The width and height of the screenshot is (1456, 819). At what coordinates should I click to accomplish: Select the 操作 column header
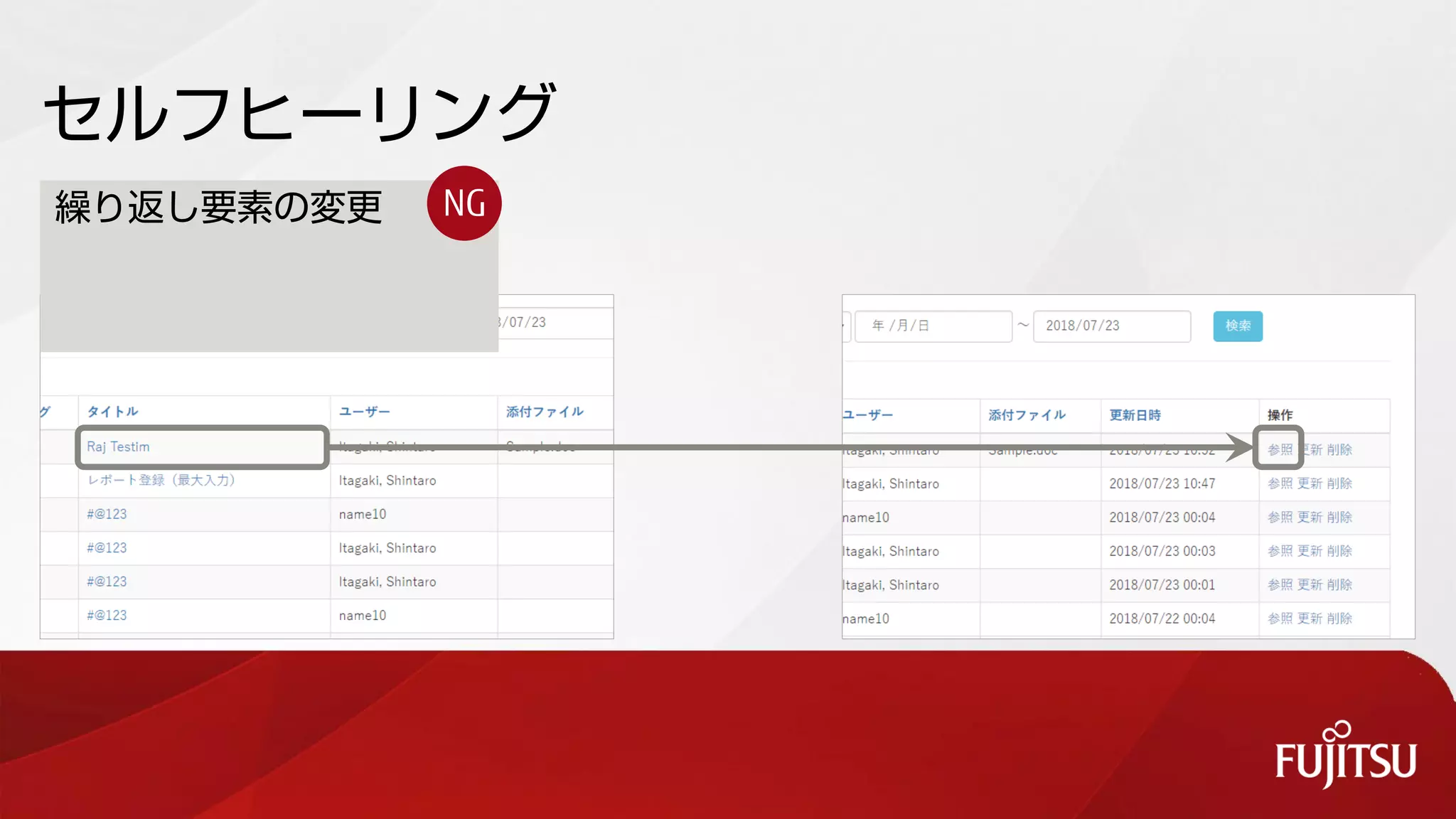[x=1280, y=415]
